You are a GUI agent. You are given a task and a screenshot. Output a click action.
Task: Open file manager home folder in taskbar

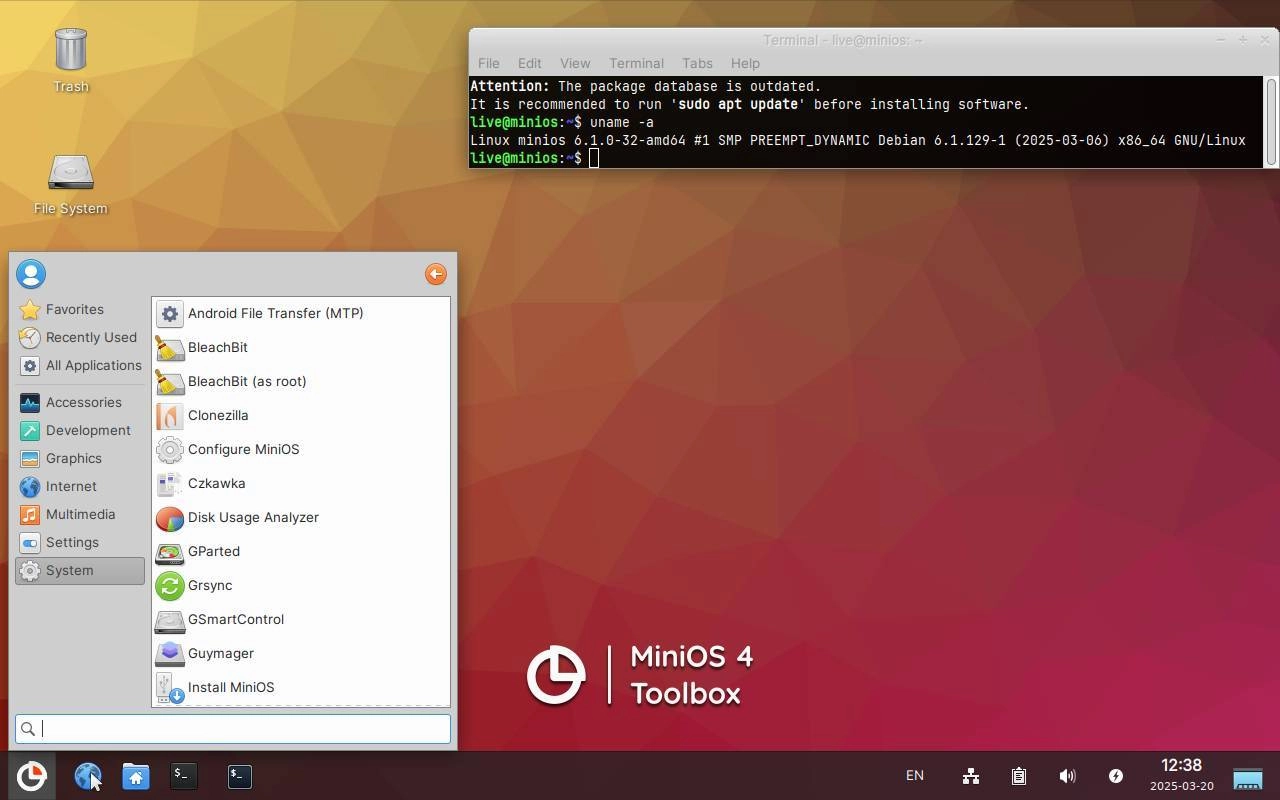(x=136, y=776)
